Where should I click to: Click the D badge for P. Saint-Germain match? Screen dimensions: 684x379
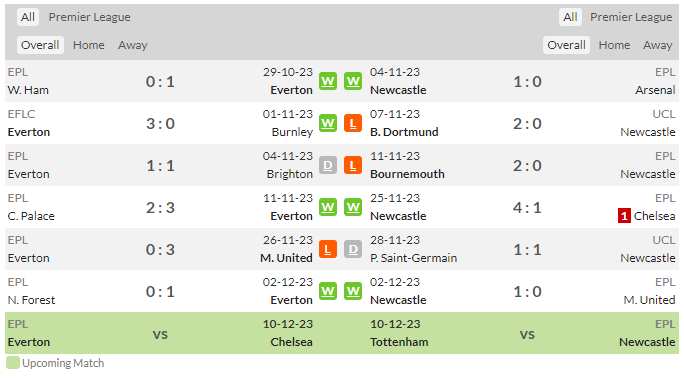[353, 249]
